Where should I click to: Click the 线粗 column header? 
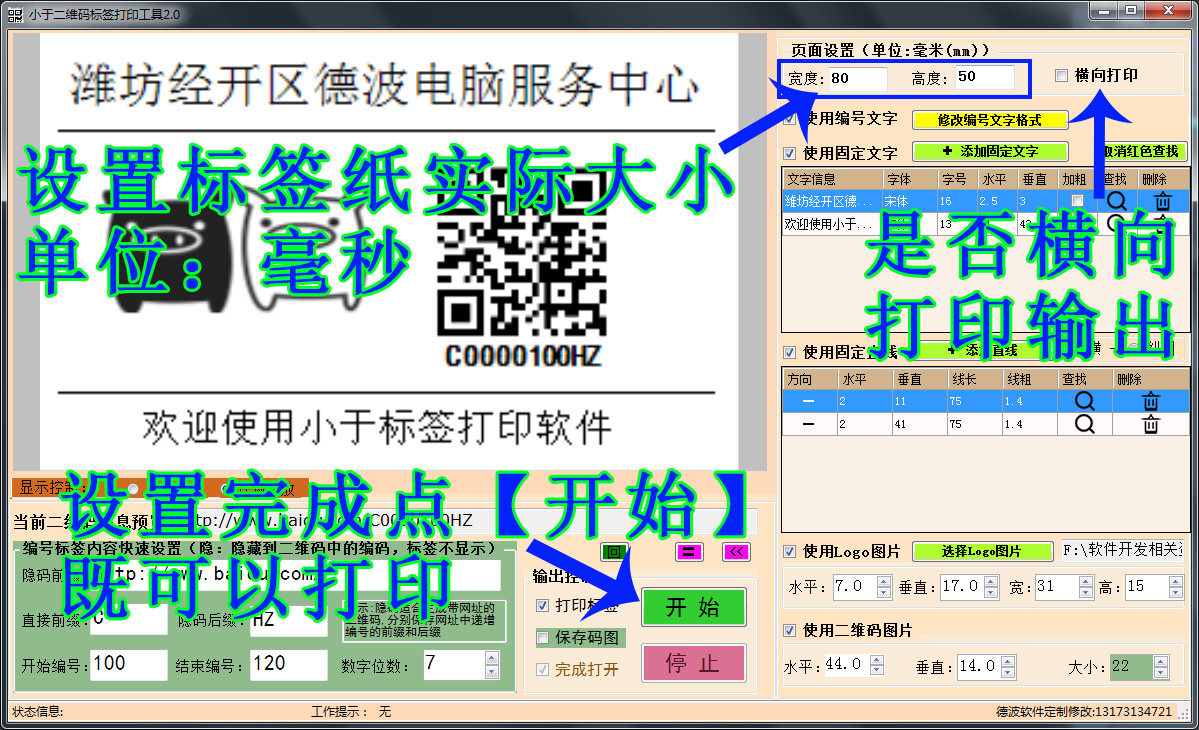pyautogui.click(x=1030, y=379)
